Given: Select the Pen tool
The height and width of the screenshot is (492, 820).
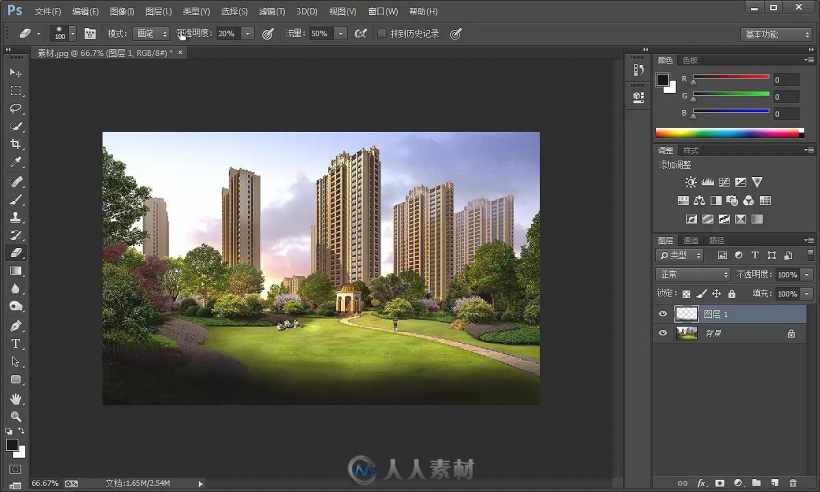Looking at the screenshot, I should tap(15, 326).
